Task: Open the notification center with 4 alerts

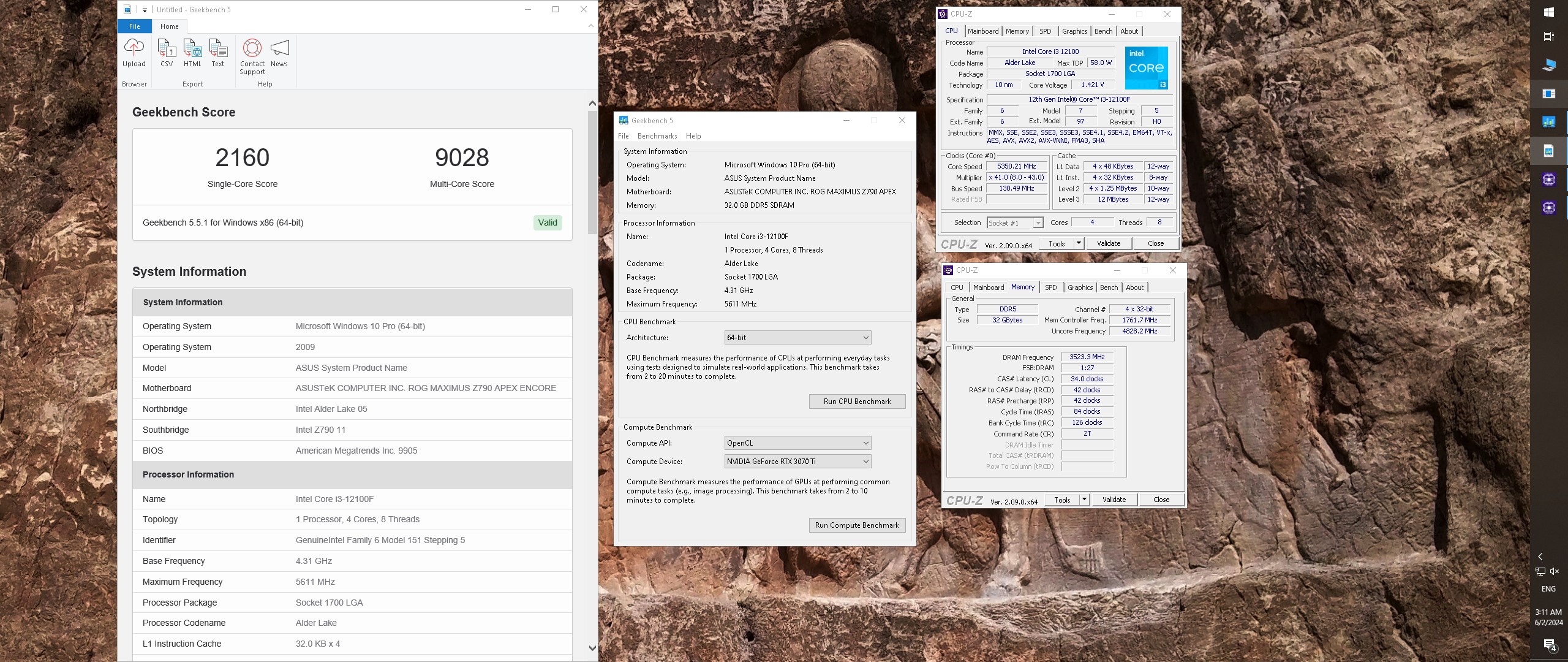Action: [1549, 645]
